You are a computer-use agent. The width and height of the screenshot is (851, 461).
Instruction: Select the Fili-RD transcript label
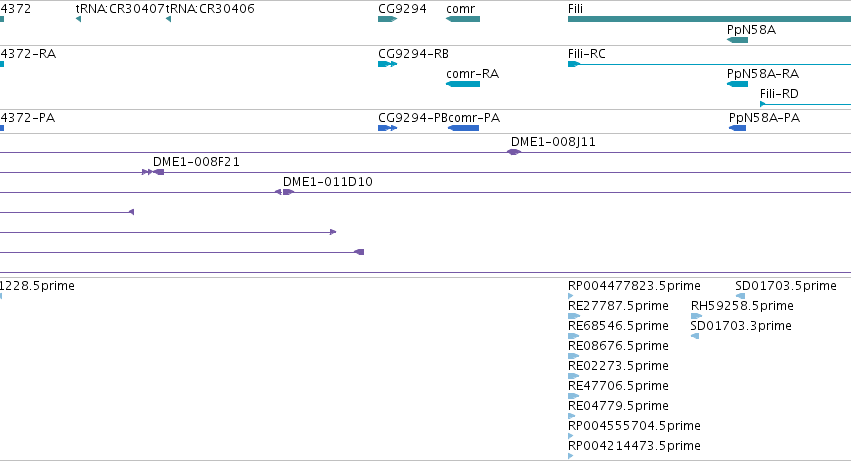click(x=779, y=94)
